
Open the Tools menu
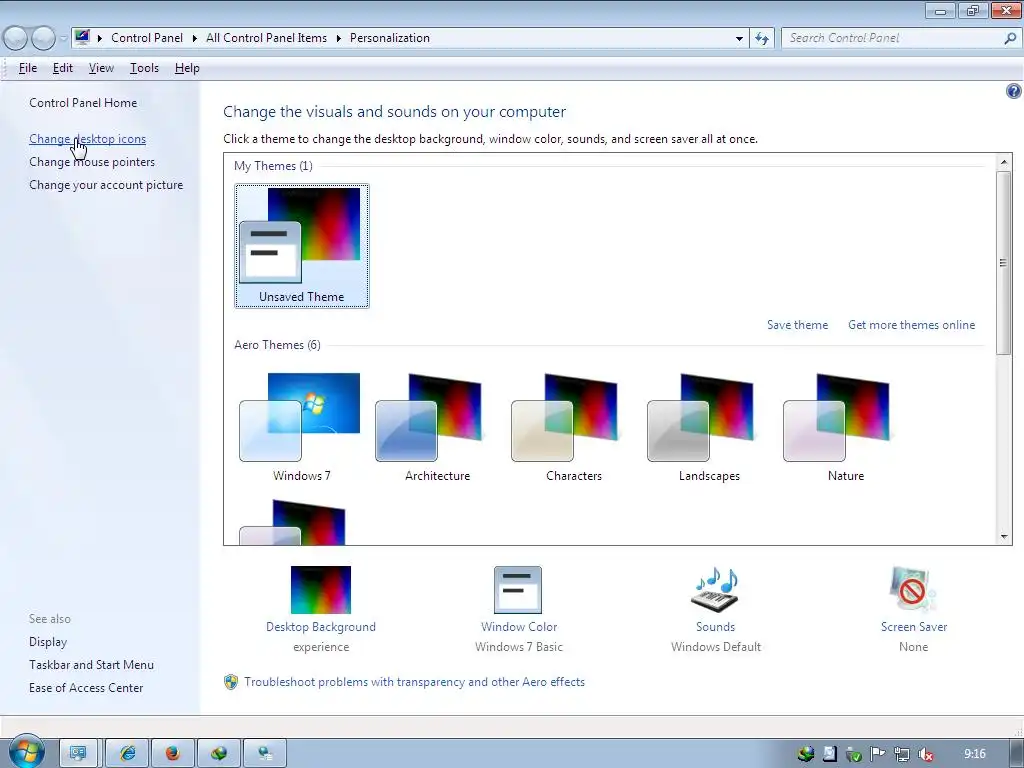pos(144,68)
